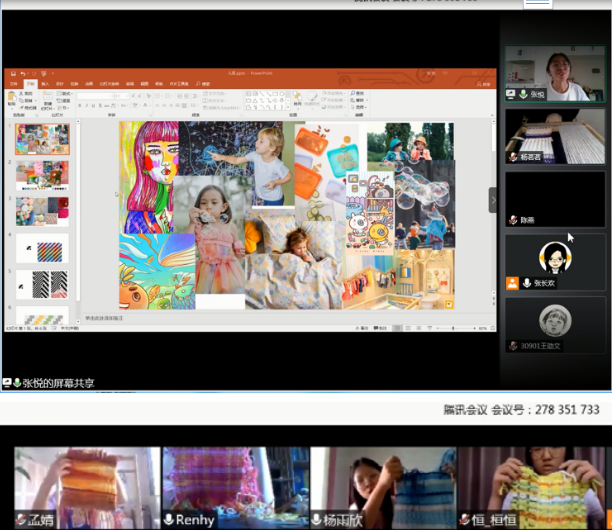Image resolution: width=614 pixels, height=530 pixels.
Task: Click muted mic icon beside 30901王璐文
Action: [513, 346]
